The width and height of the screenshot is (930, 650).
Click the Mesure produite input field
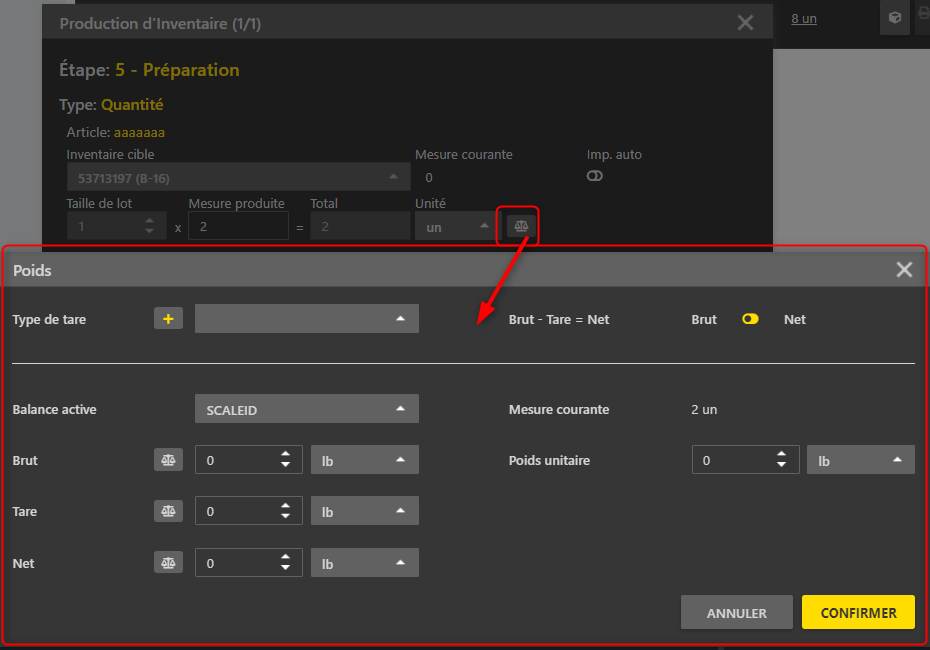(x=238, y=227)
